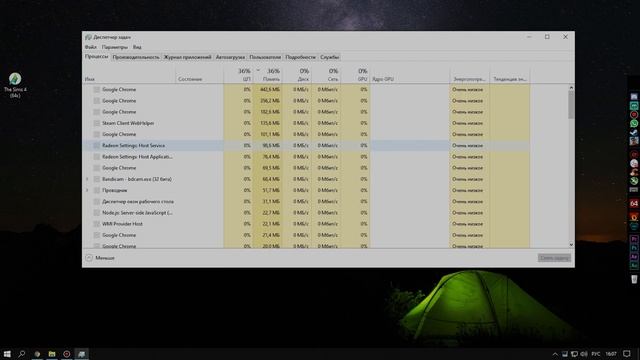Open After Effects (Ae) from side dock
This screenshot has width=640, height=360.
click(x=634, y=257)
